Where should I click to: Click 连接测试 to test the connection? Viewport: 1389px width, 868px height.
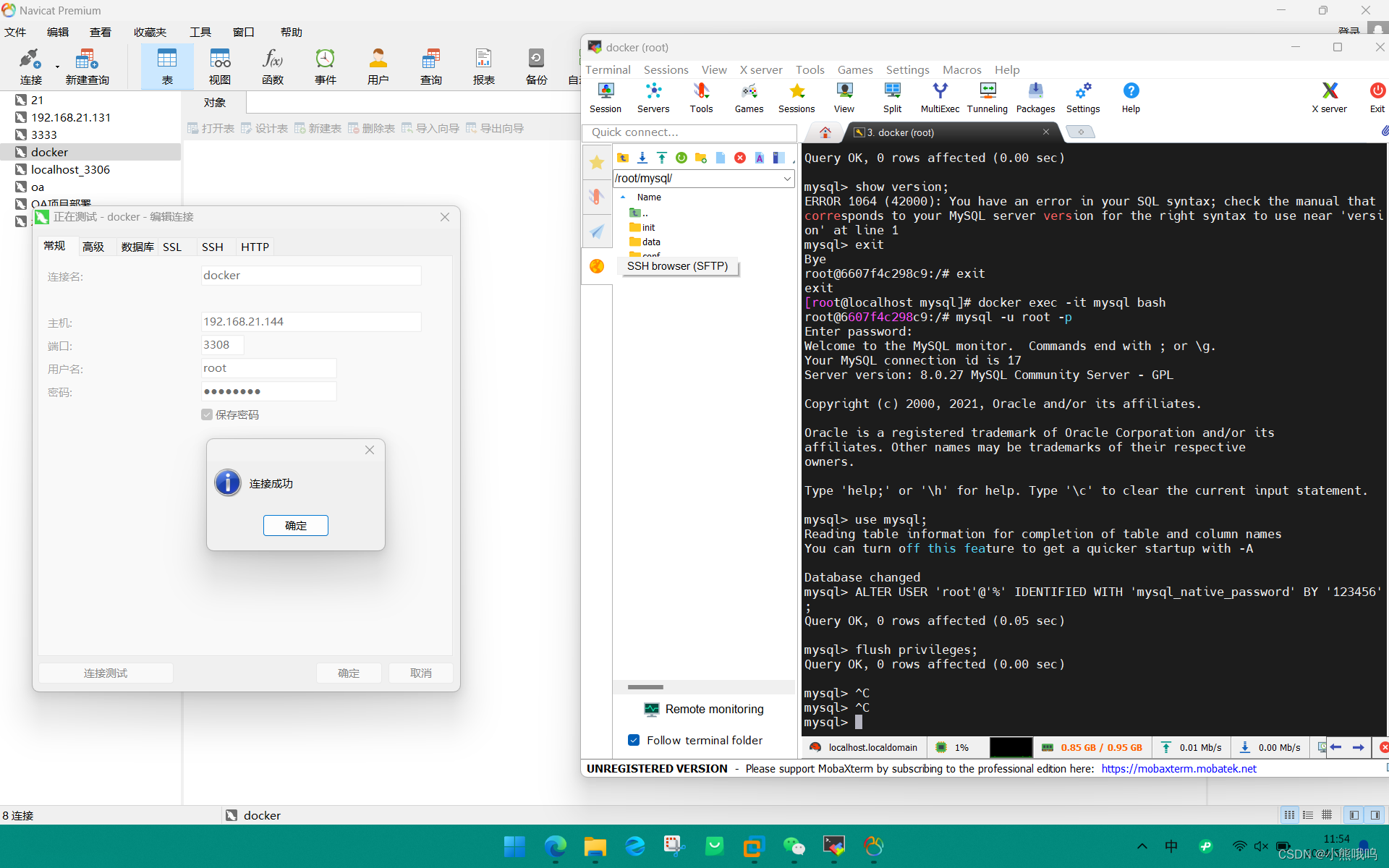(x=106, y=673)
